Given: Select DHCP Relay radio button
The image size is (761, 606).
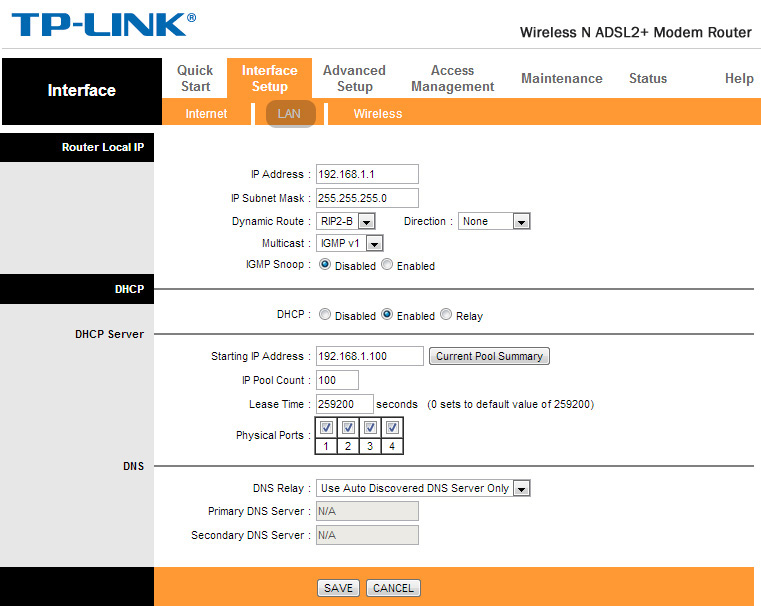Looking at the screenshot, I should (x=446, y=314).
